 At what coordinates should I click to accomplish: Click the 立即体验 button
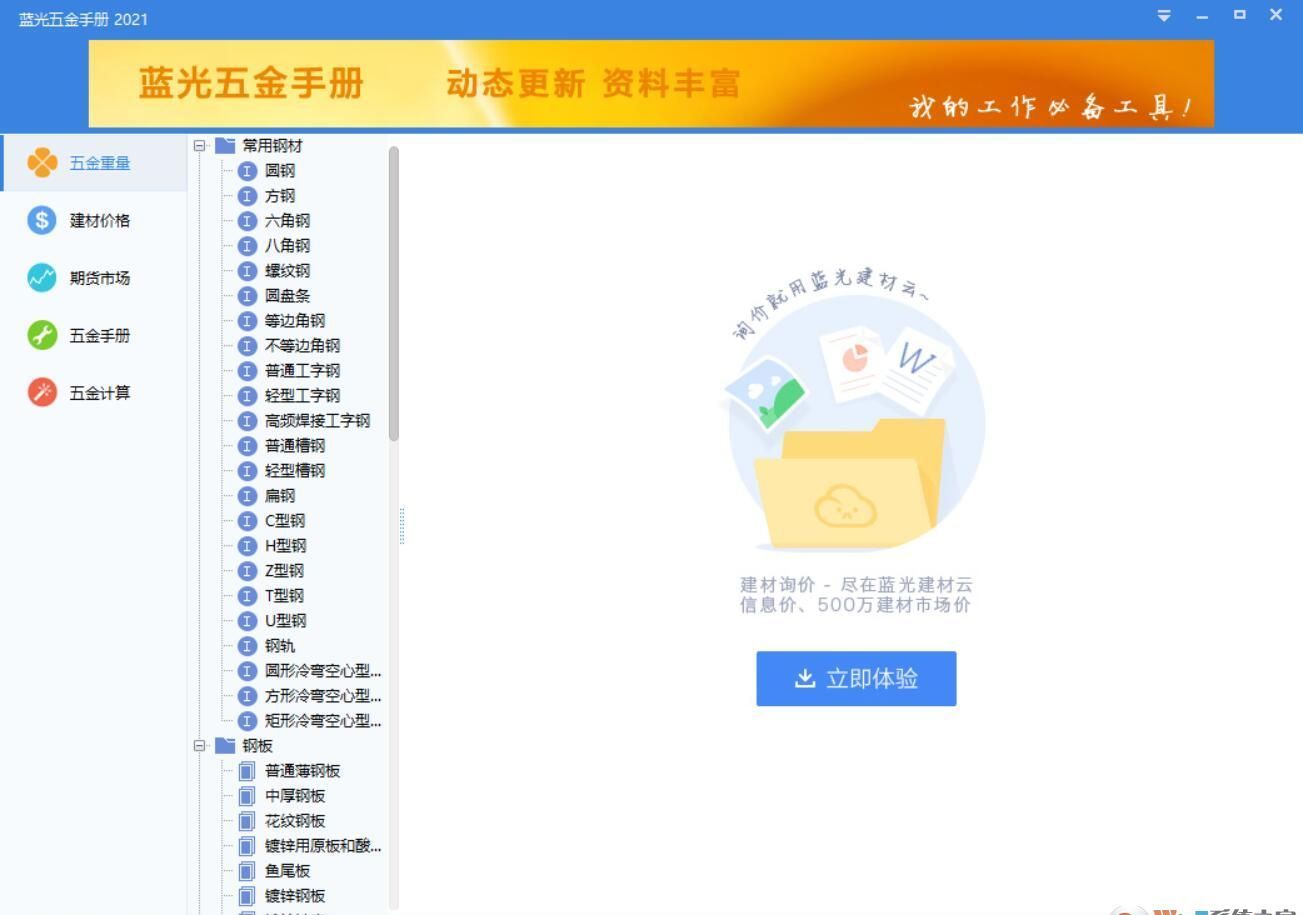pyautogui.click(x=856, y=679)
